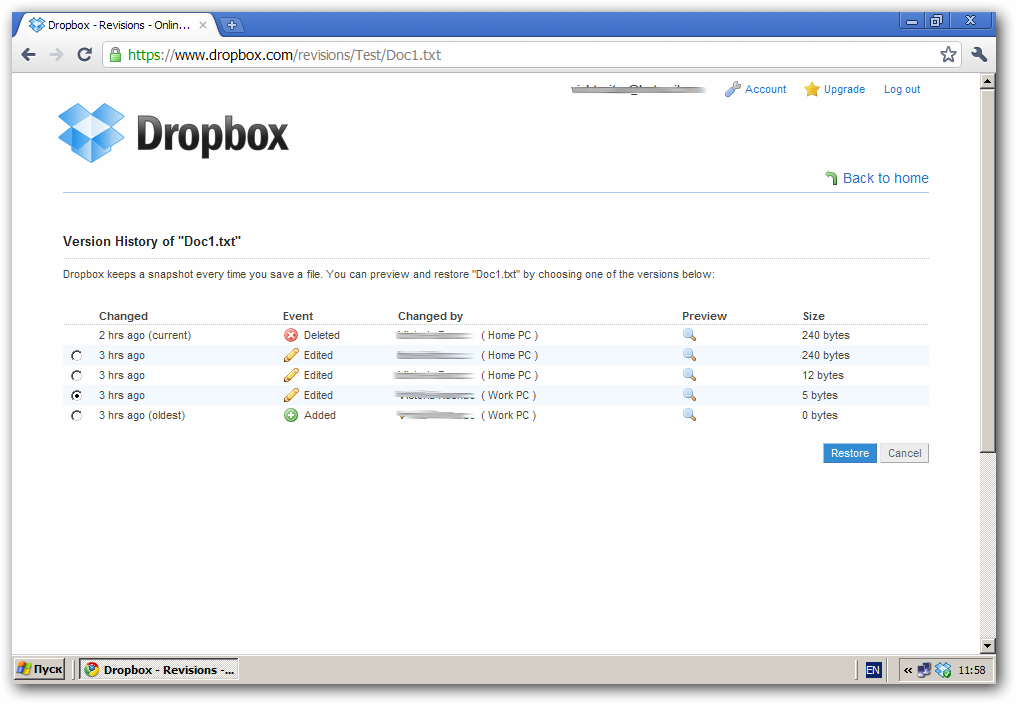Screen dimensions: 1016x704
Task: Click the green Added event icon
Action: pyautogui.click(x=291, y=416)
